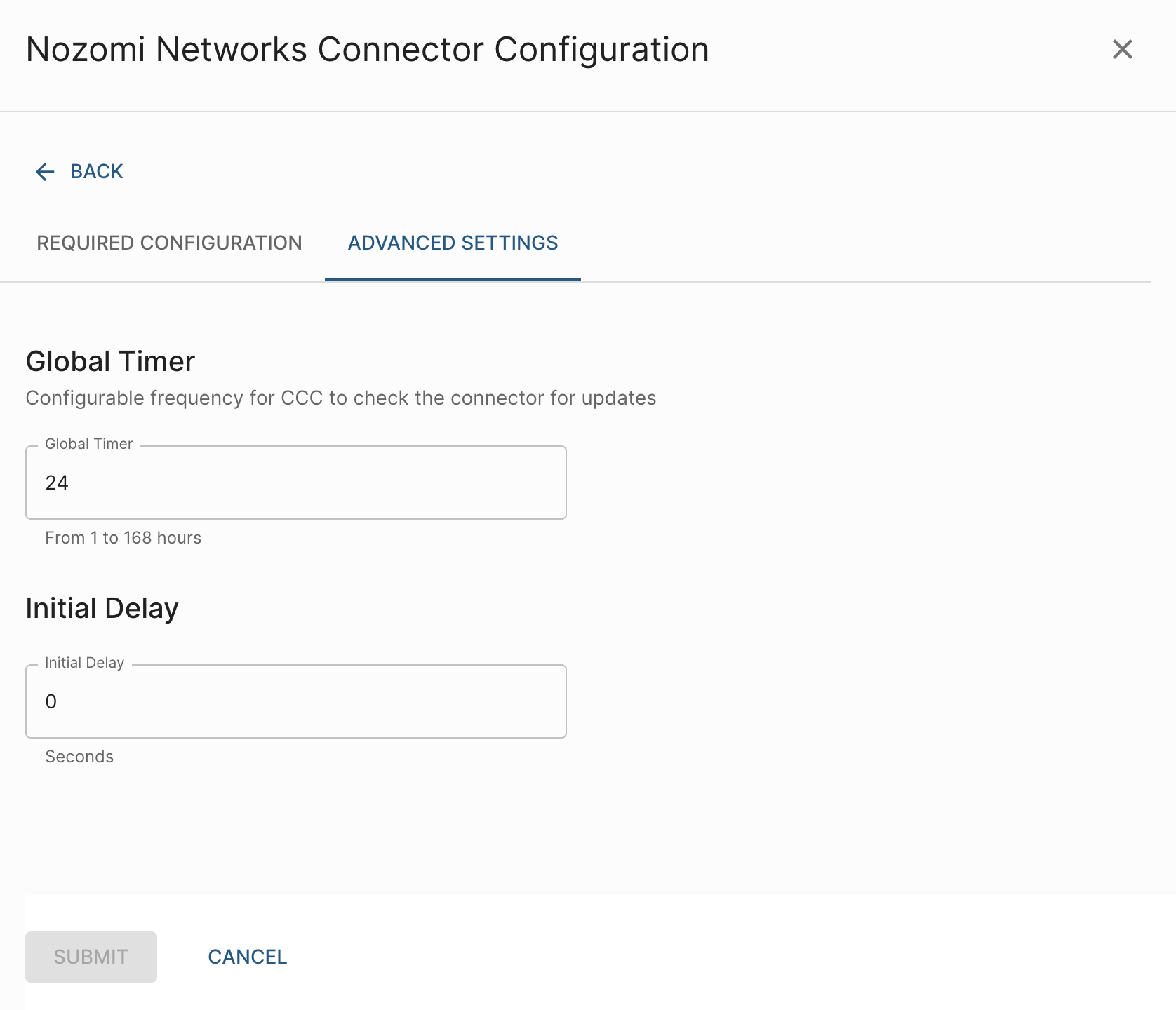Screen dimensions: 1176x1010
Task: Click the blue underline beneath Advanced Settings
Action: click(453, 279)
